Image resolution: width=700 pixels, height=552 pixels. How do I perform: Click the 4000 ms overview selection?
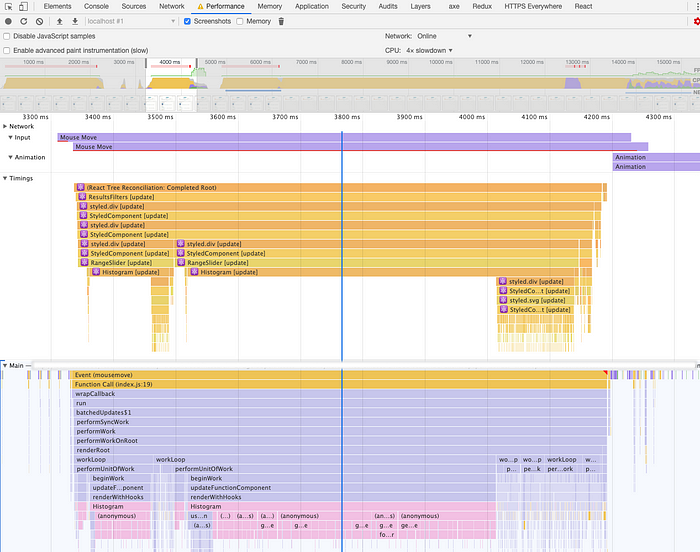[x=171, y=85]
